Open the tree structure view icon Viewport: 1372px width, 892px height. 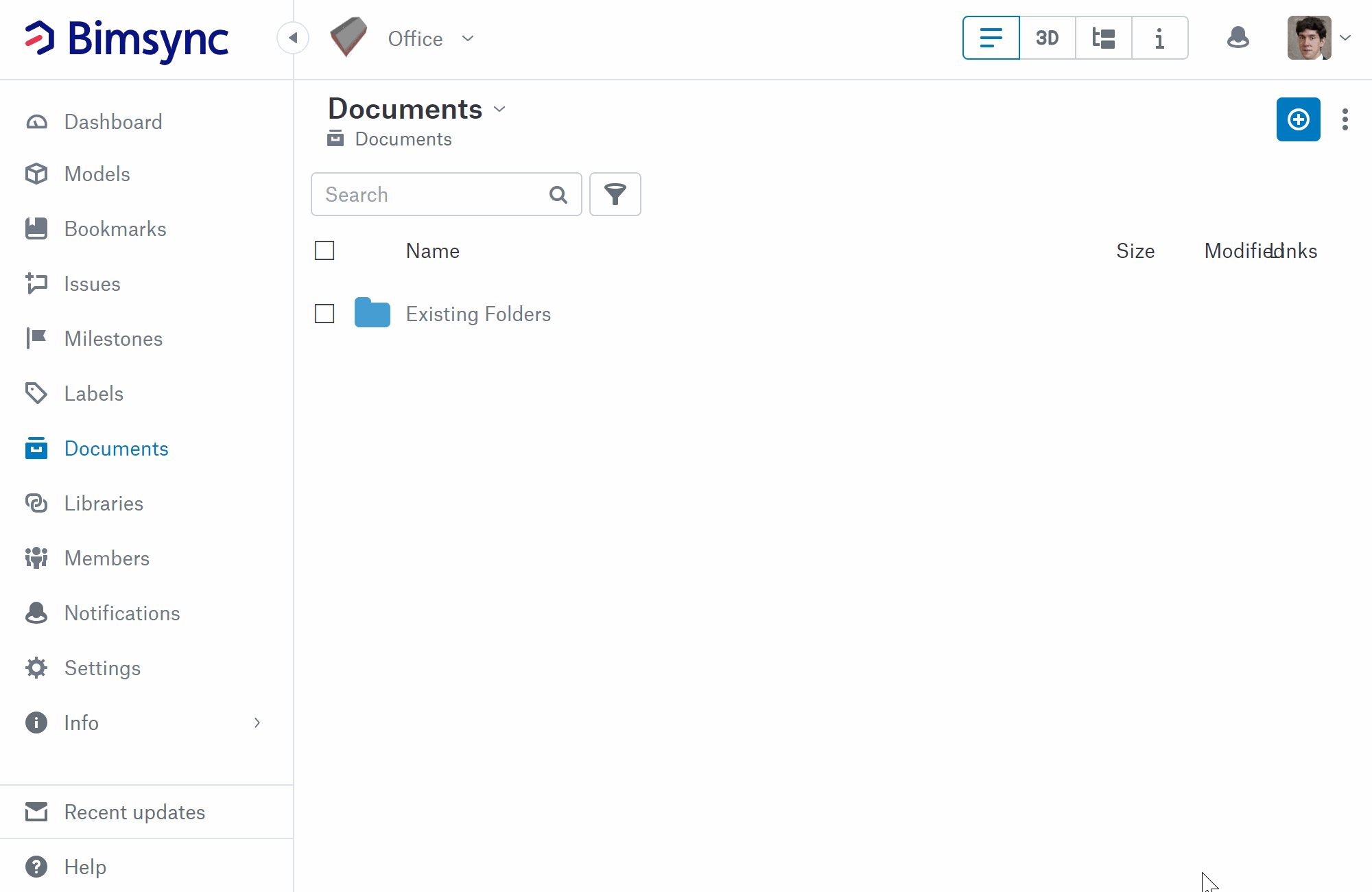coord(1103,38)
